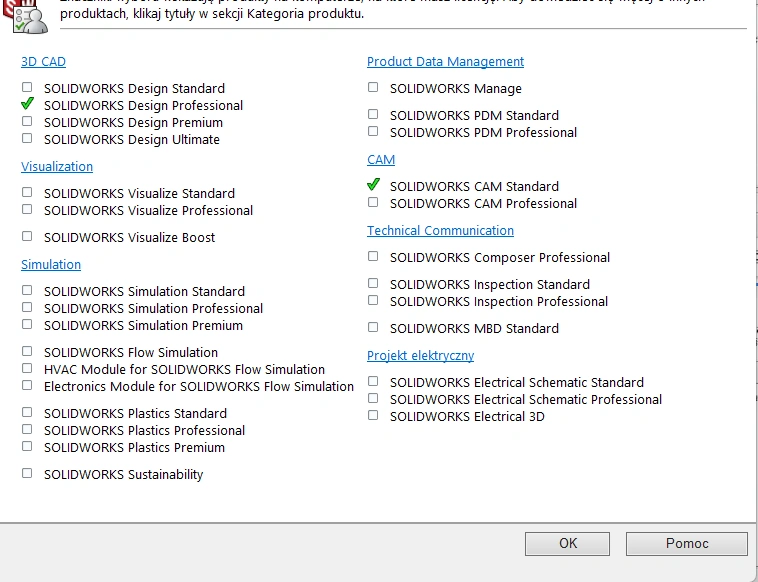Toggle the SOLIDWORKS Design Professional green checkmark
The image size is (758, 582).
[28, 103]
